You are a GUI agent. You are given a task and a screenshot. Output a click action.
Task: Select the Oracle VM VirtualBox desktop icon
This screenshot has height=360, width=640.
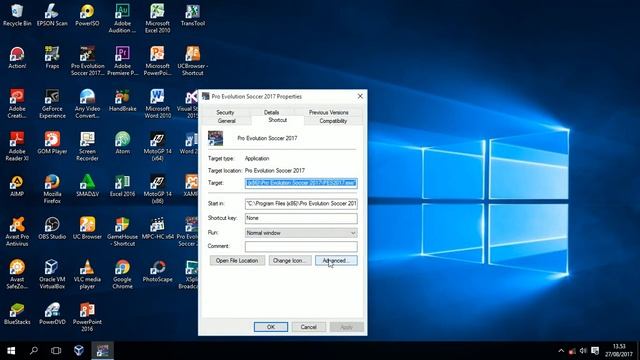tap(52, 274)
